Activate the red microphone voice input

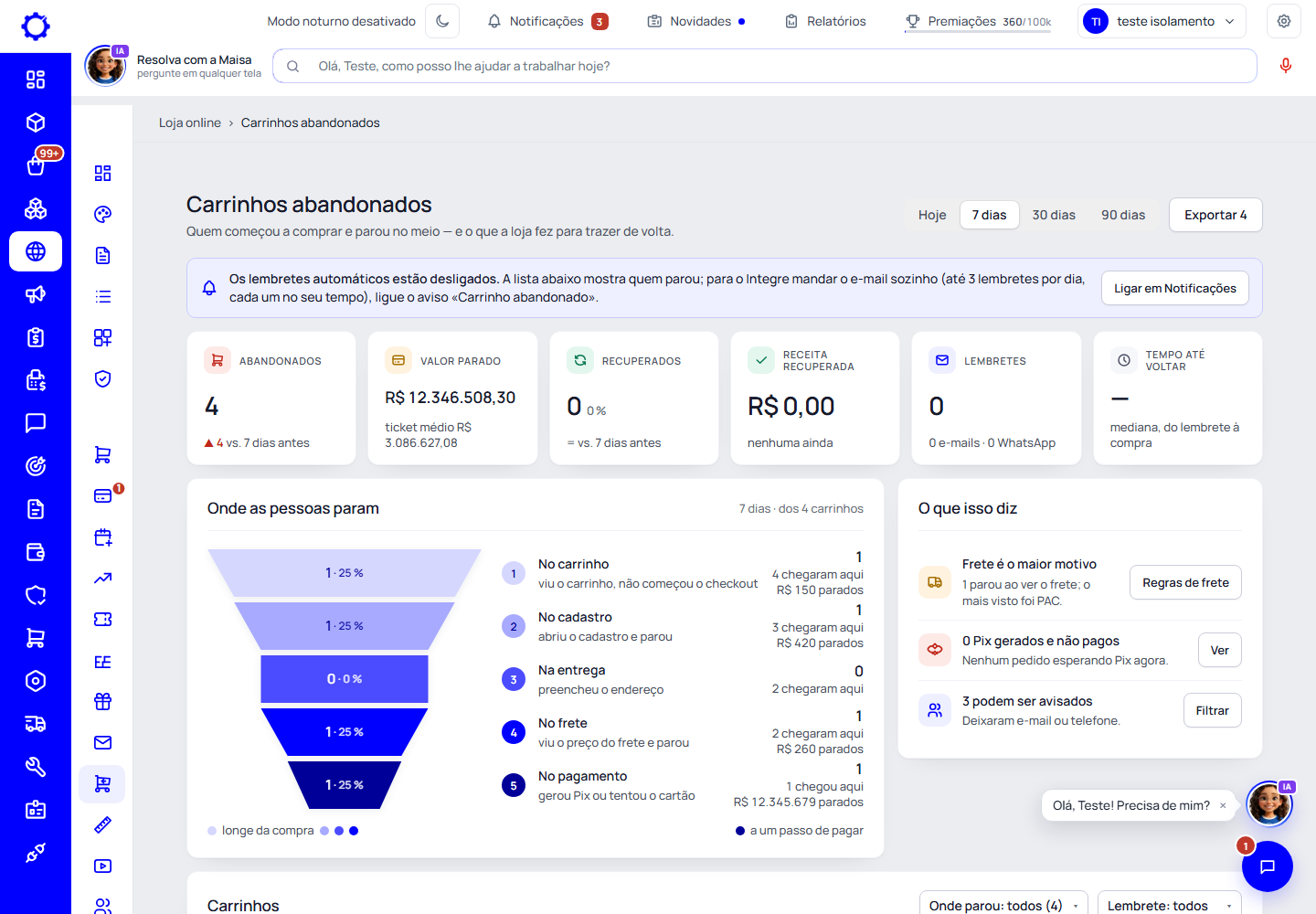[1286, 66]
